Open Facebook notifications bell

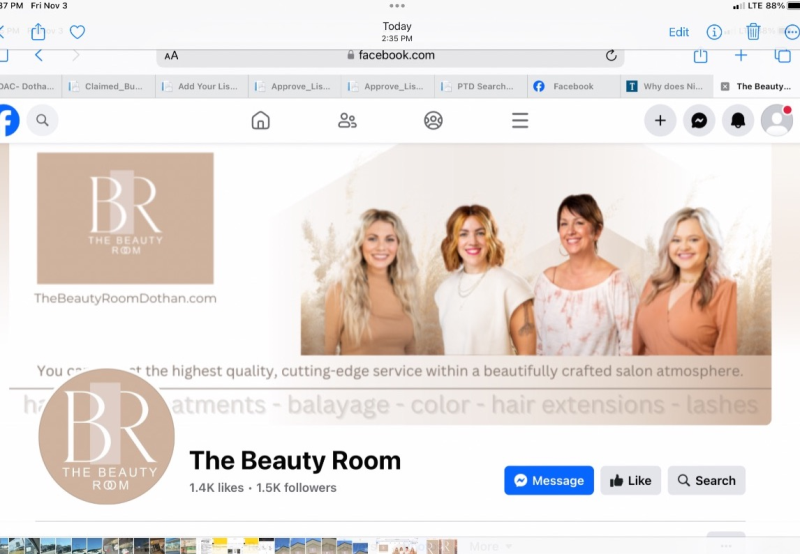point(738,120)
